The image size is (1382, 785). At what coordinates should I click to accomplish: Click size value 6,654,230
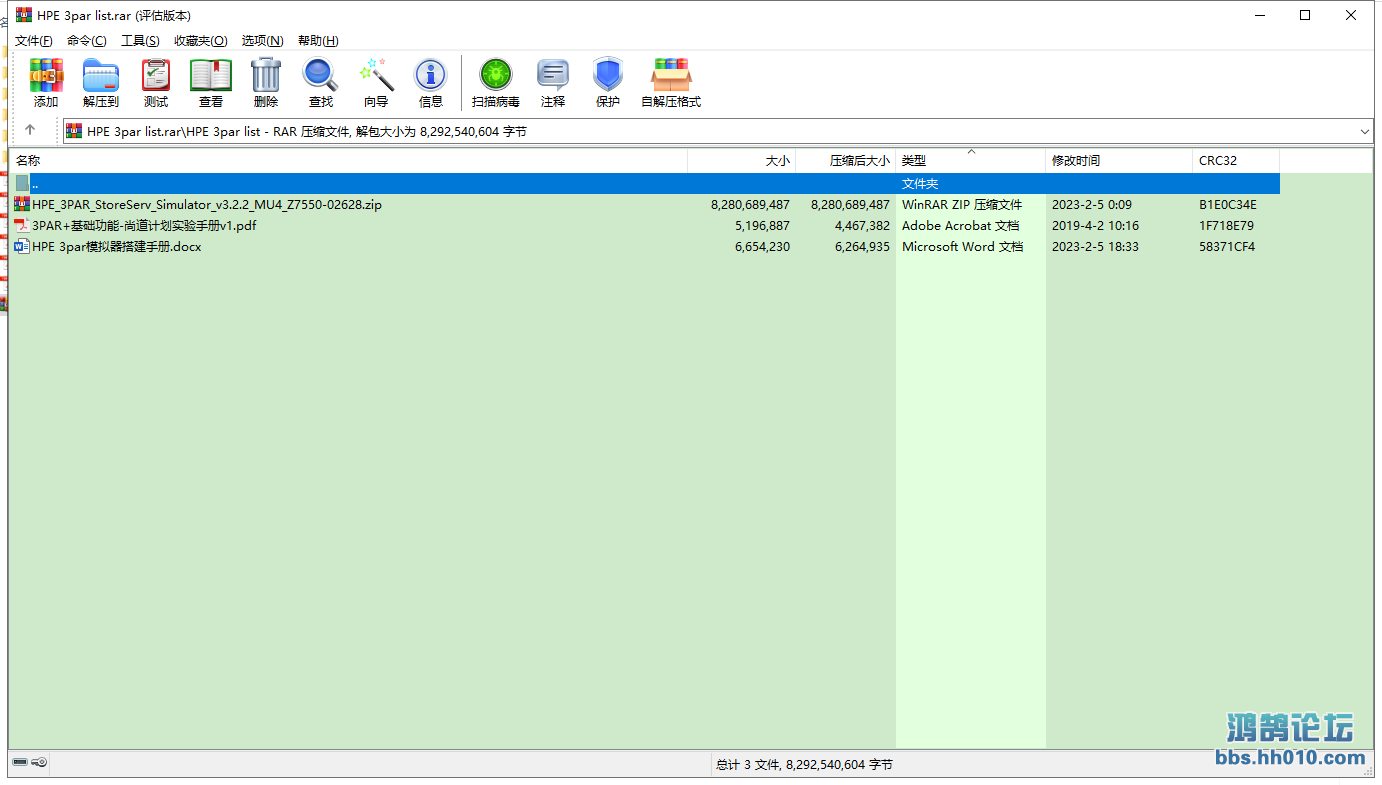click(x=762, y=246)
